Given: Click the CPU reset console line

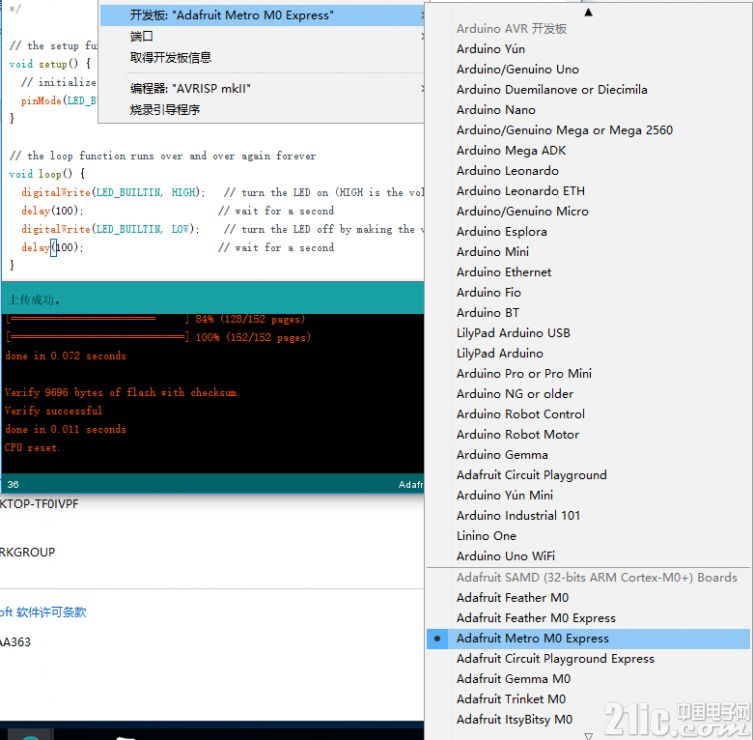Looking at the screenshot, I should (32, 448).
